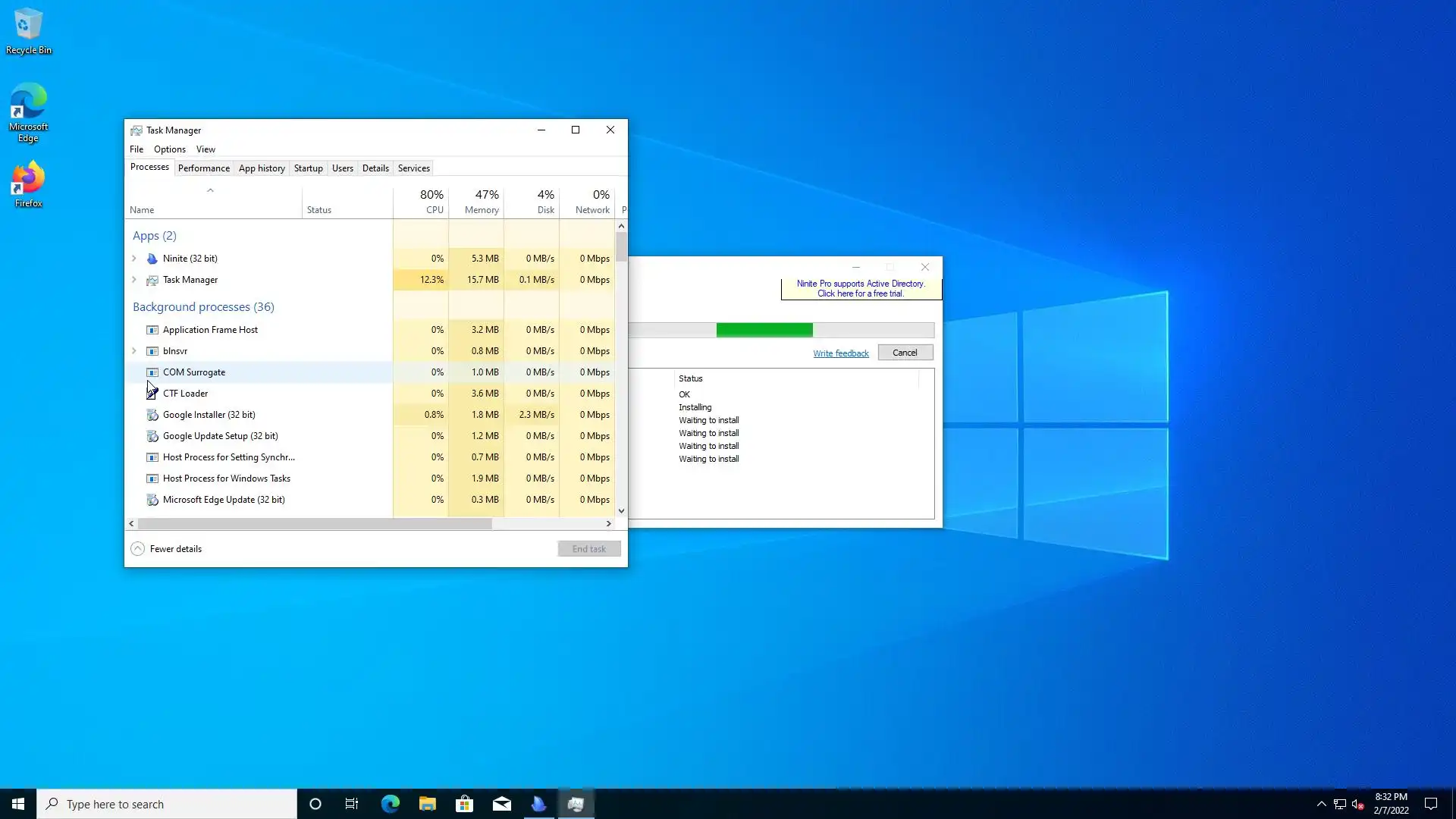Click the Write feedback link
This screenshot has height=819, width=1456.
[840, 353]
